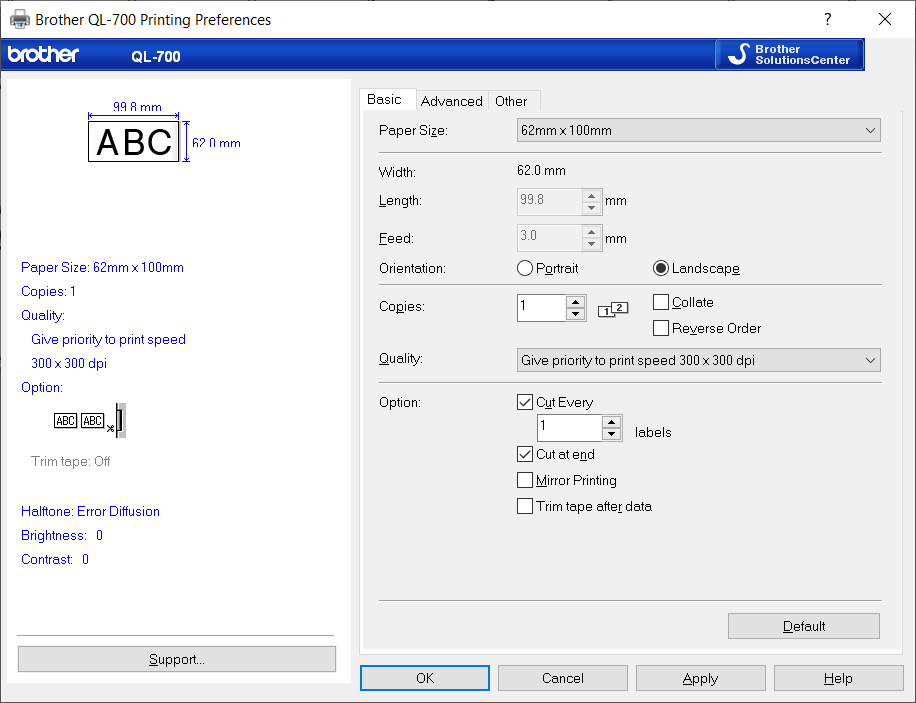Increase Cut Every labels count
This screenshot has height=703, width=916.
click(612, 422)
